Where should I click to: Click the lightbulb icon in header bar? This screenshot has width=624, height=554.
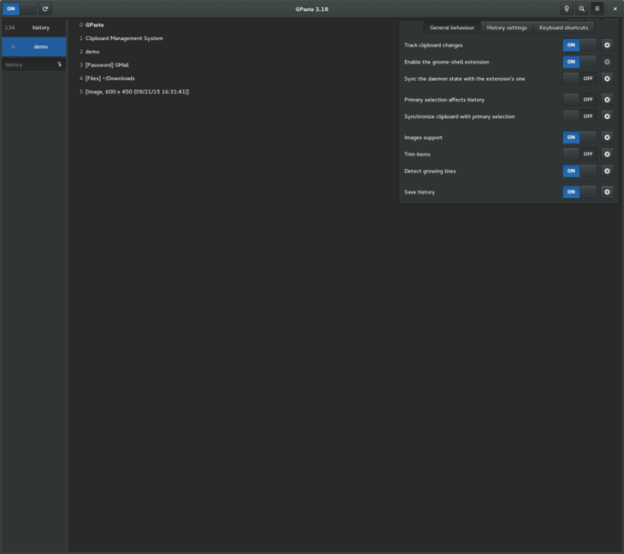click(x=566, y=8)
